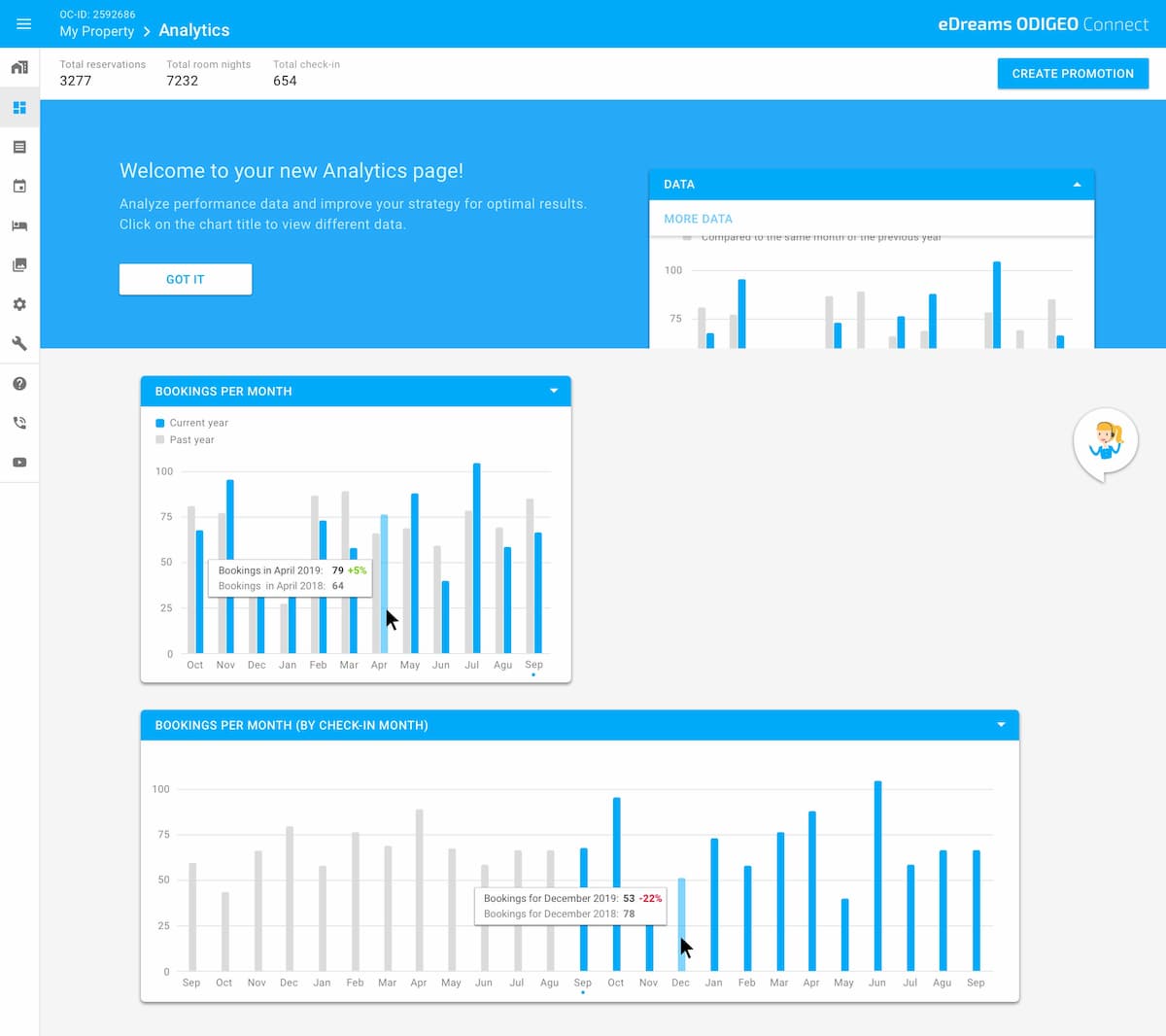Click eDreams ODIGEO Connect logo
Screen dimensions: 1166x1036
[1044, 24]
